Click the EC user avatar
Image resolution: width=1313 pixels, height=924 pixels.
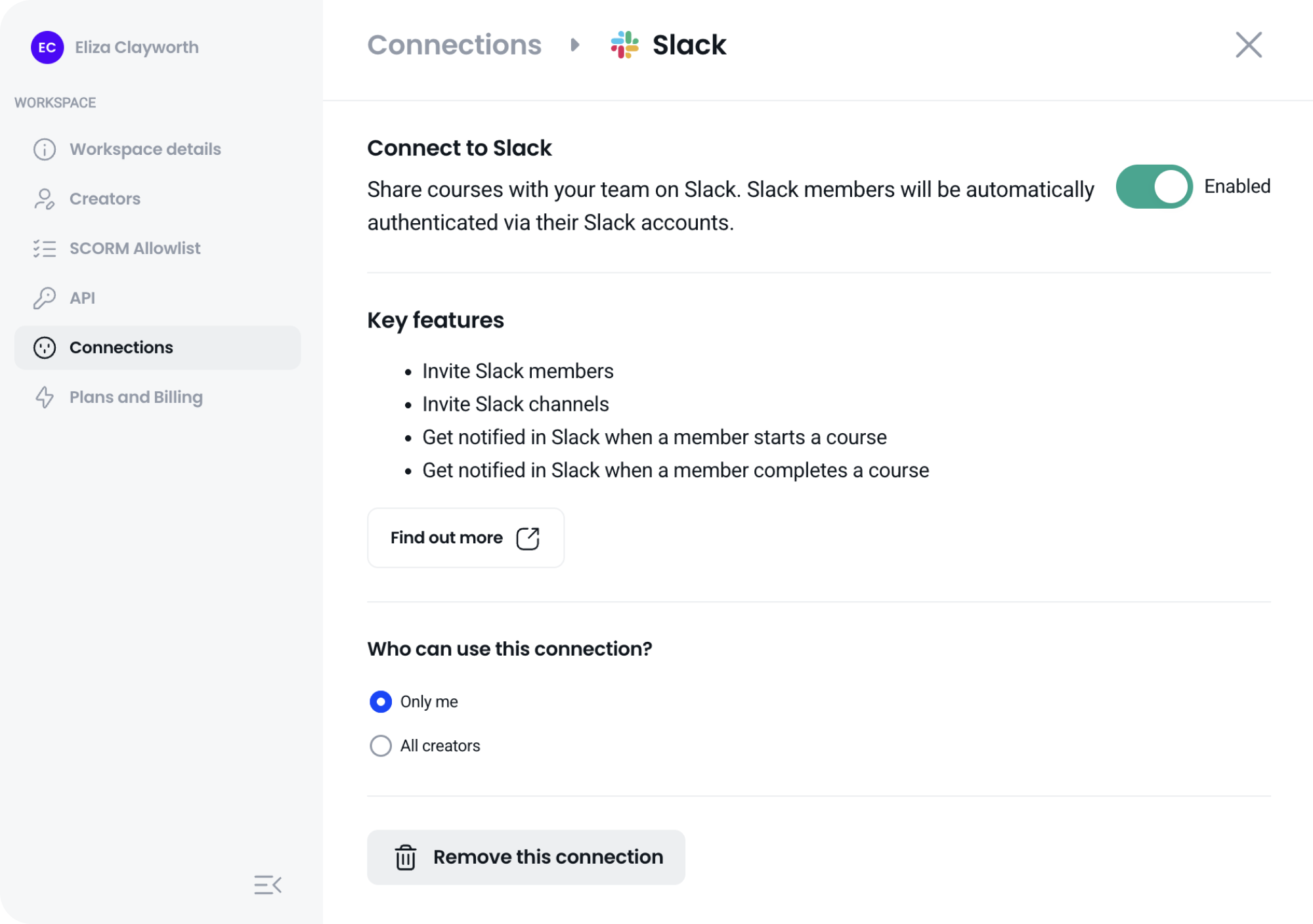click(x=47, y=47)
